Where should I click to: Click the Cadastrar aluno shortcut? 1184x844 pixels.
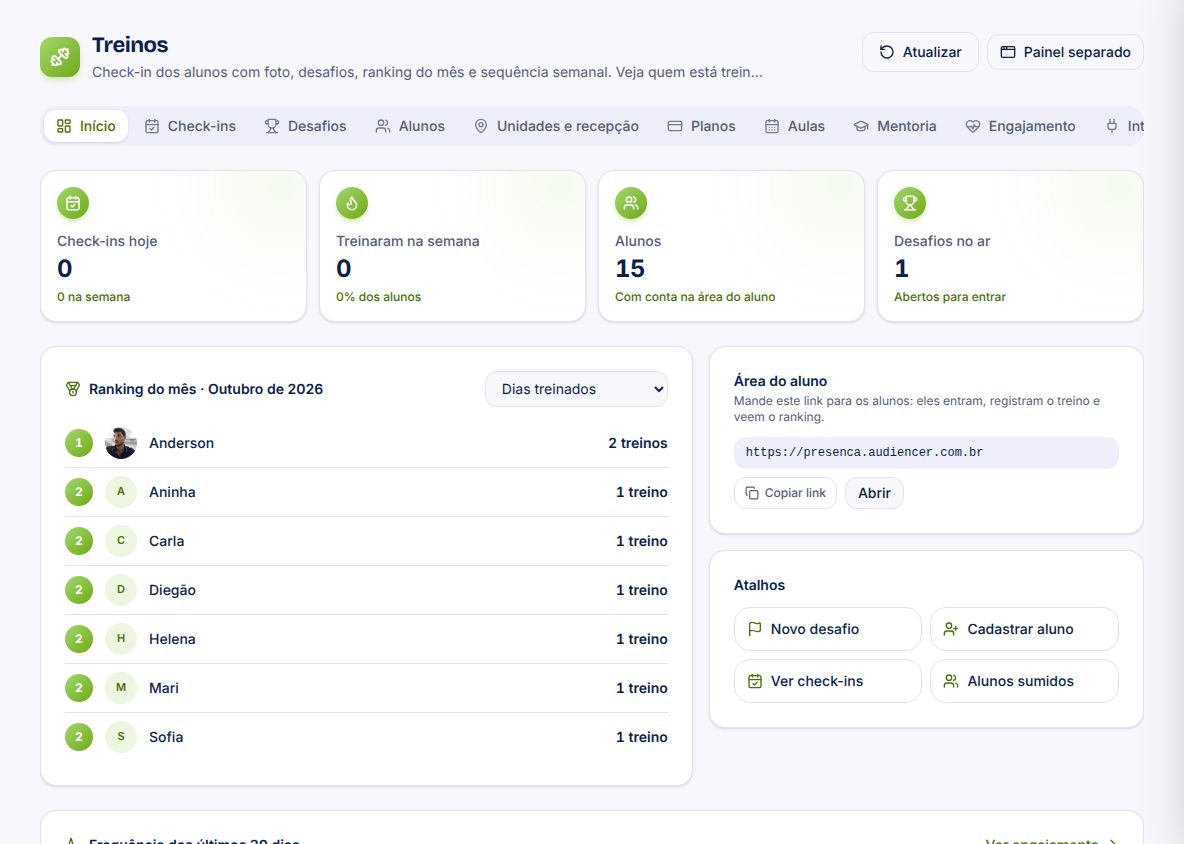(1024, 629)
